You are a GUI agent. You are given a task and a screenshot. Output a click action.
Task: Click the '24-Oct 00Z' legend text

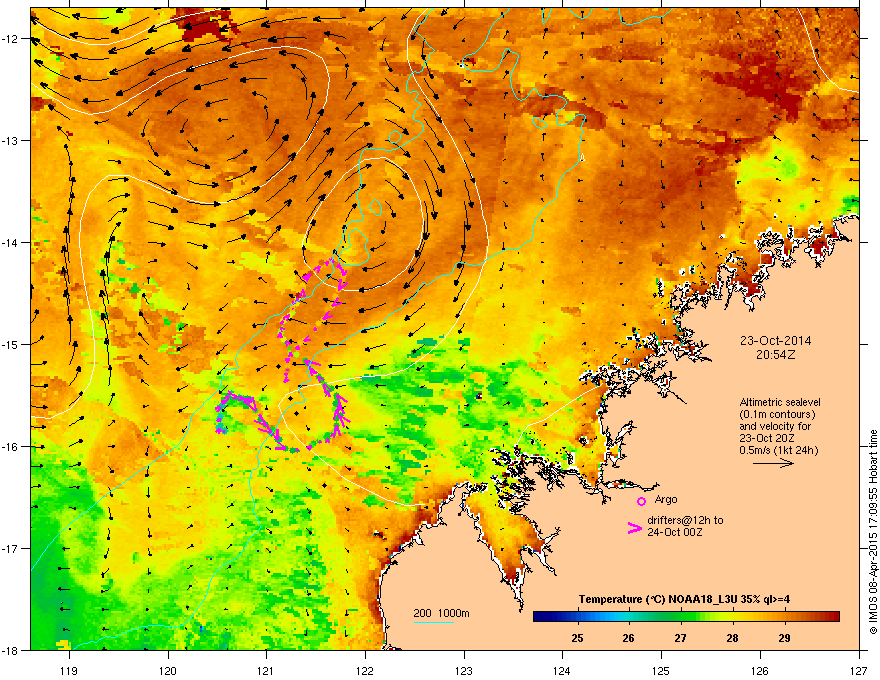[675, 532]
